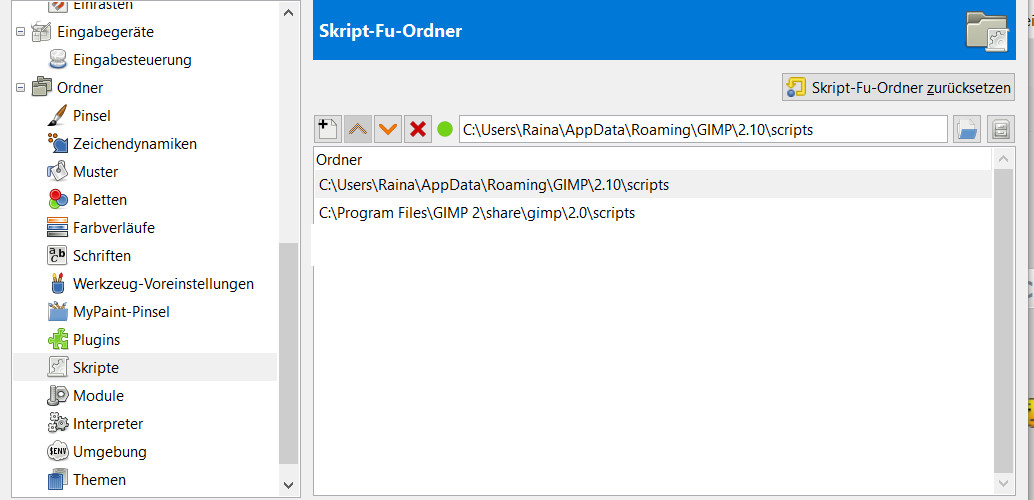Open Muster folder settings
This screenshot has height=500, width=1034.
(x=96, y=172)
